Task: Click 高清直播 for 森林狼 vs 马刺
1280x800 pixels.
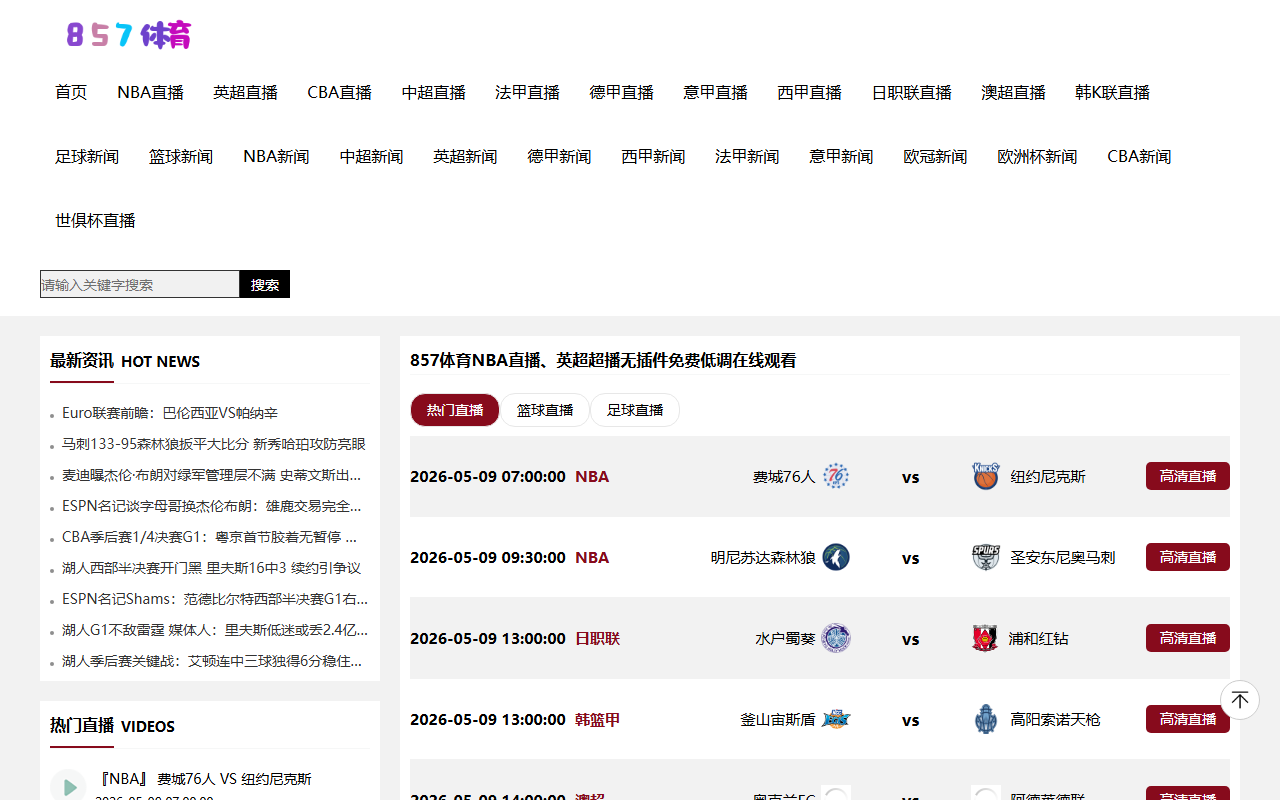Action: click(x=1188, y=557)
